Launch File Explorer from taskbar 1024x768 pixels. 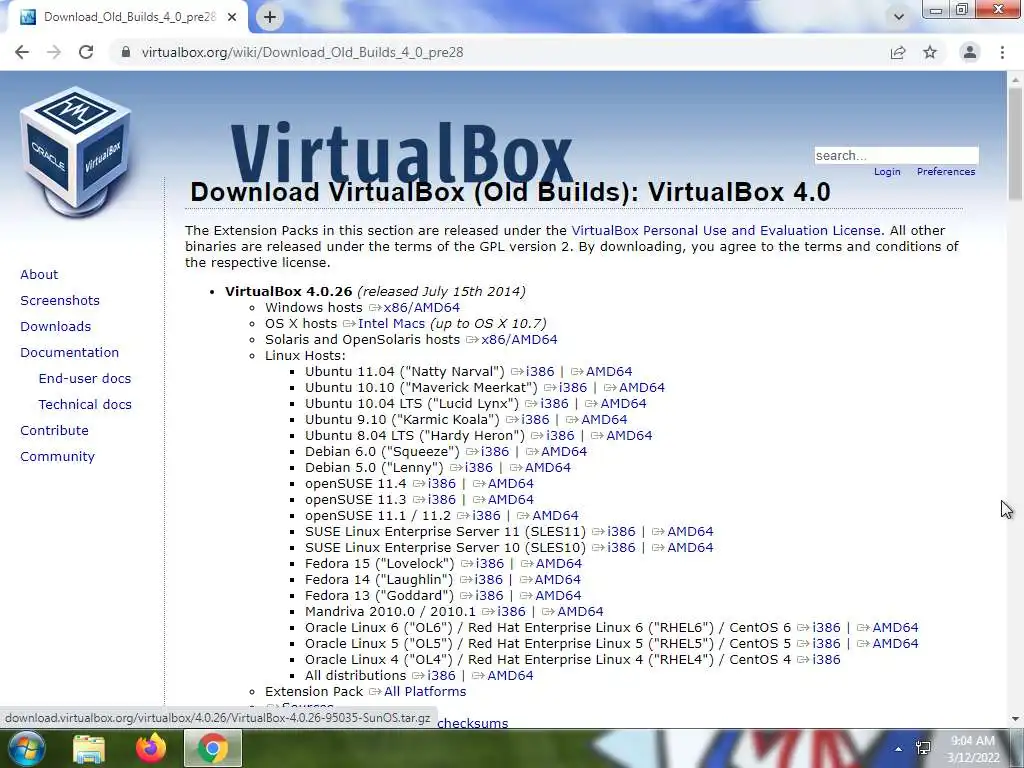[89, 748]
